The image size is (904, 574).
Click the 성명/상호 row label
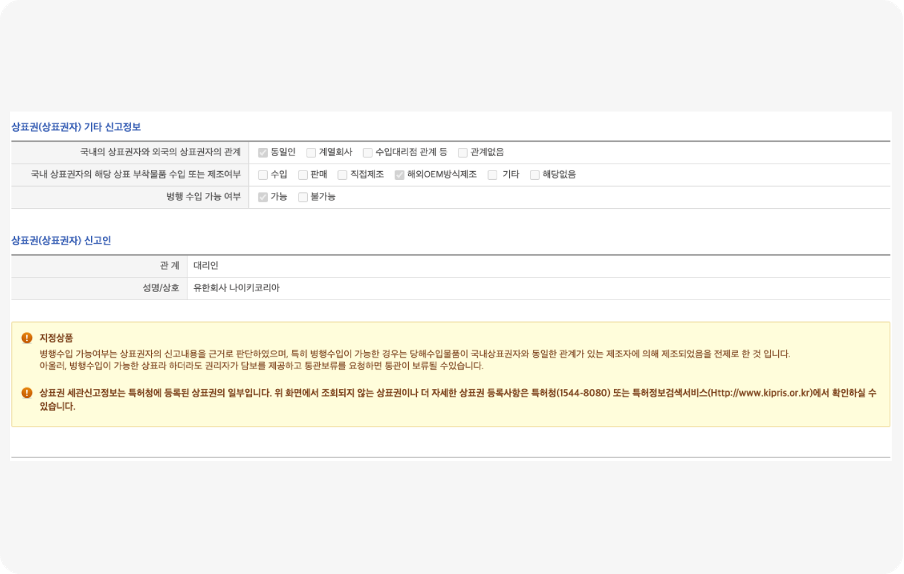[161, 288]
